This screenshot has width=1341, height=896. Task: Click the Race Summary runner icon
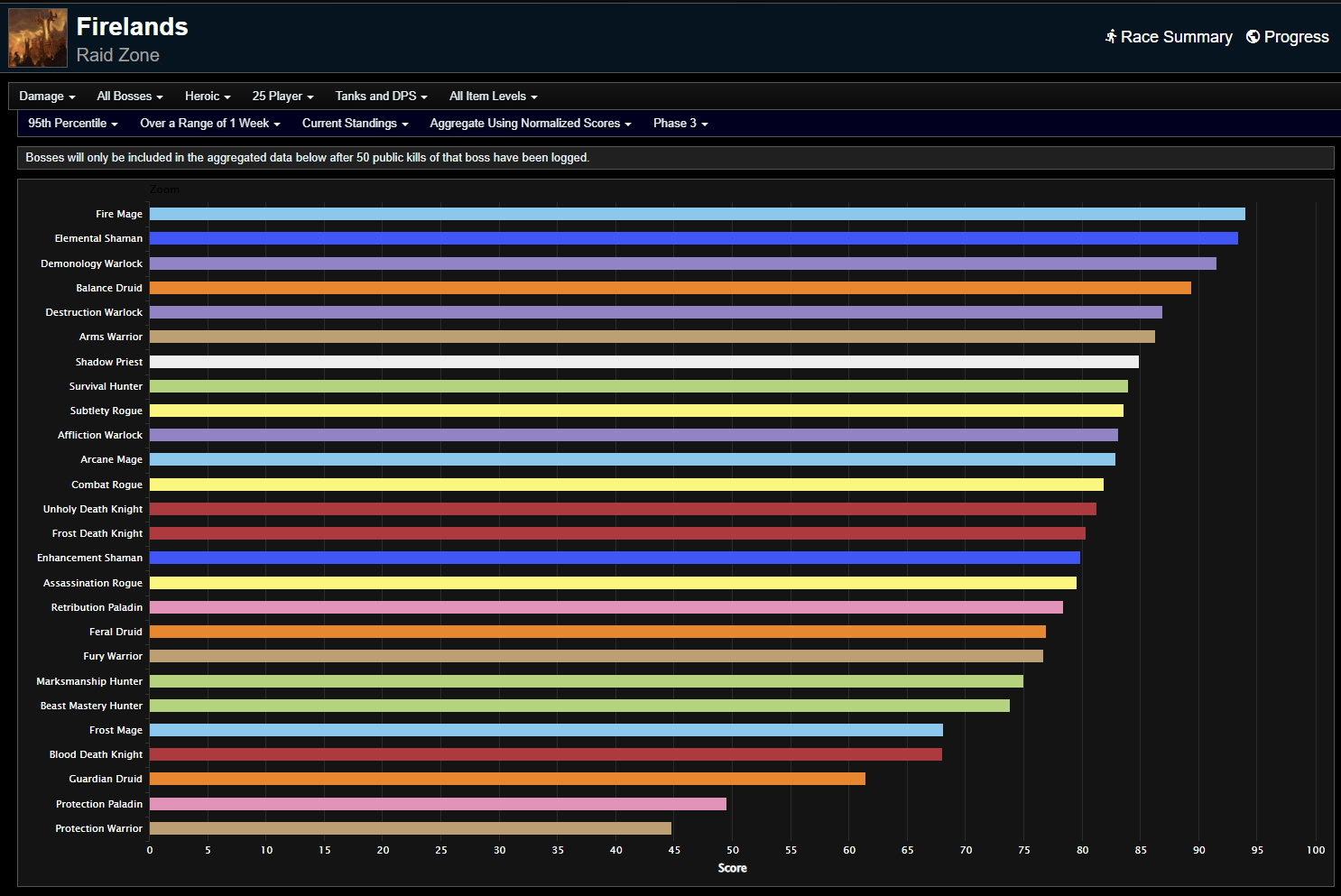pos(1111,37)
